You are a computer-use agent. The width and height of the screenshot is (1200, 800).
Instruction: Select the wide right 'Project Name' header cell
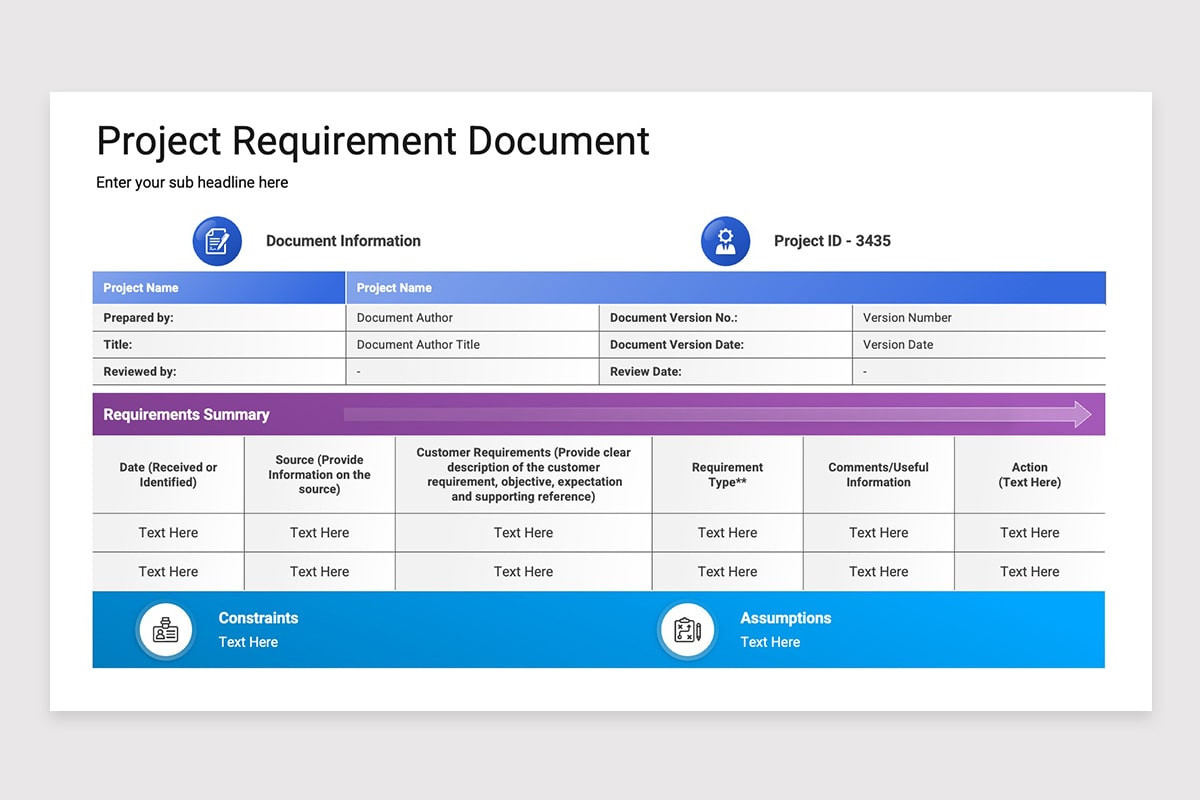(726, 288)
